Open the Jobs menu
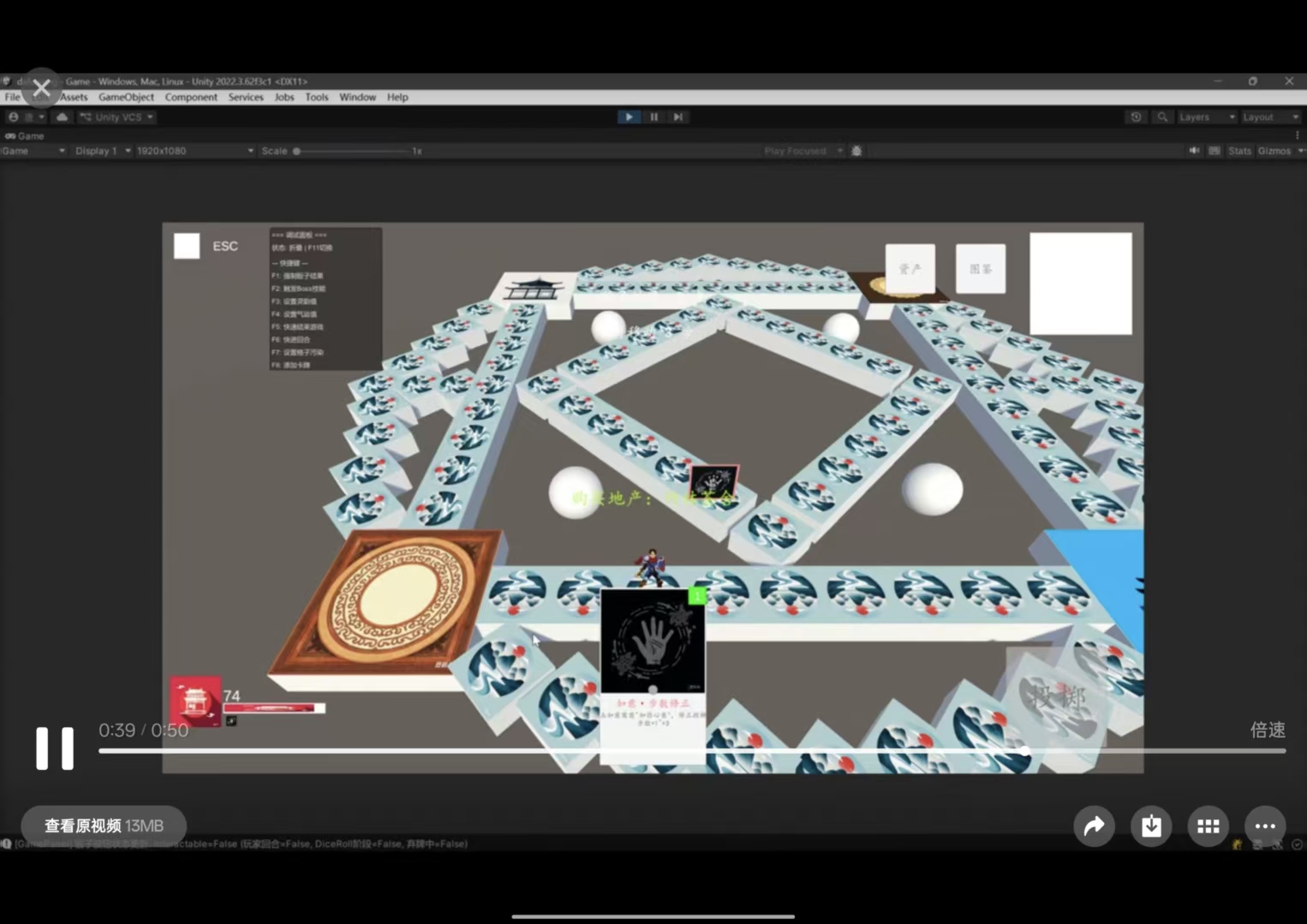The image size is (1307, 924). [284, 98]
